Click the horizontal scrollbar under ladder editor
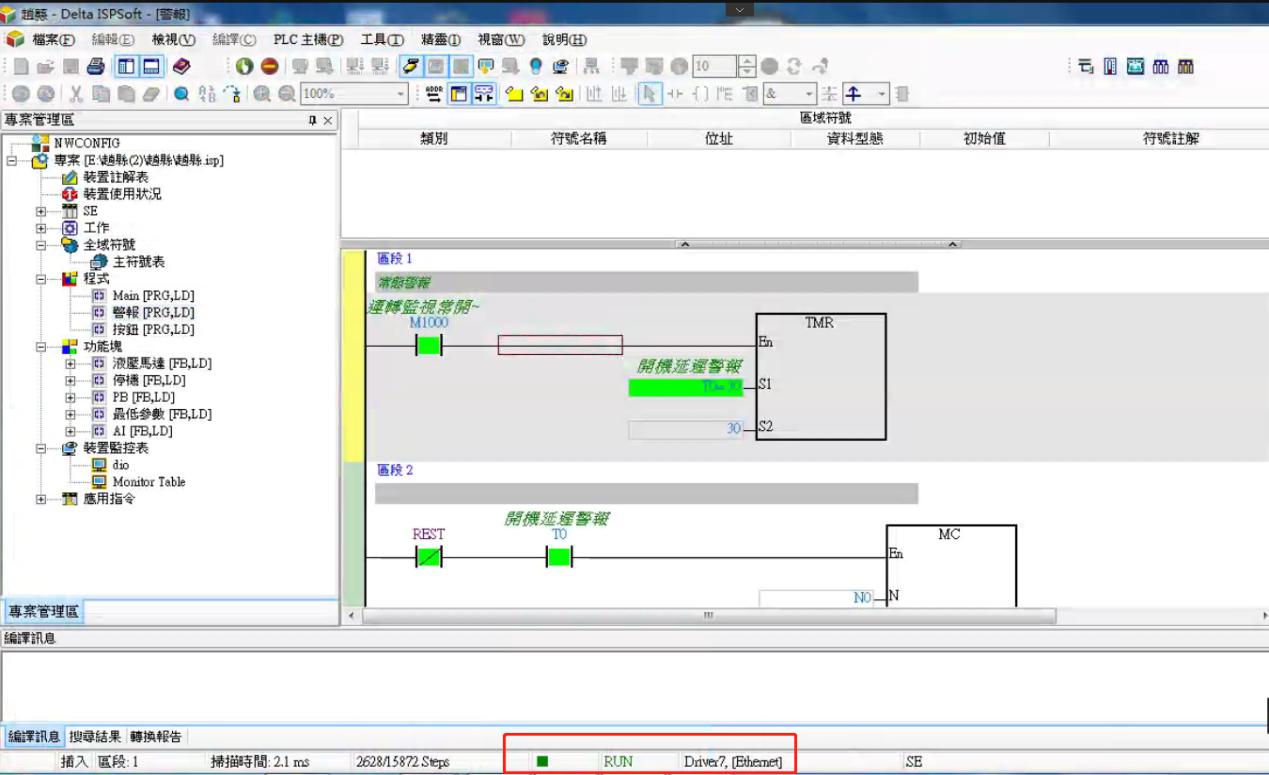 (x=707, y=615)
